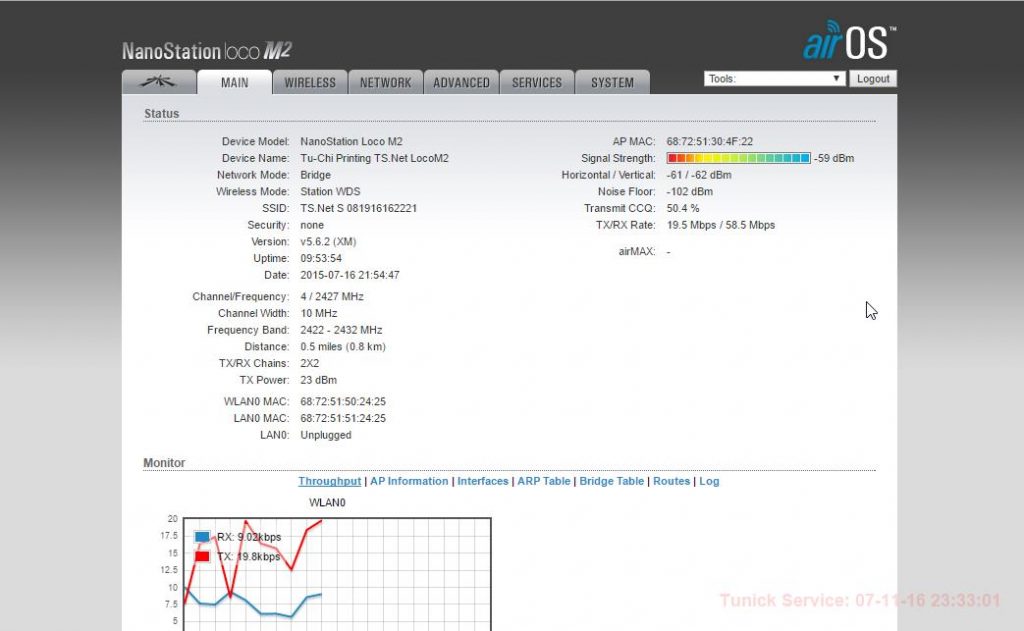This screenshot has height=631, width=1024.
Task: Click the Signal Strength color bar
Action: pyautogui.click(x=738, y=158)
